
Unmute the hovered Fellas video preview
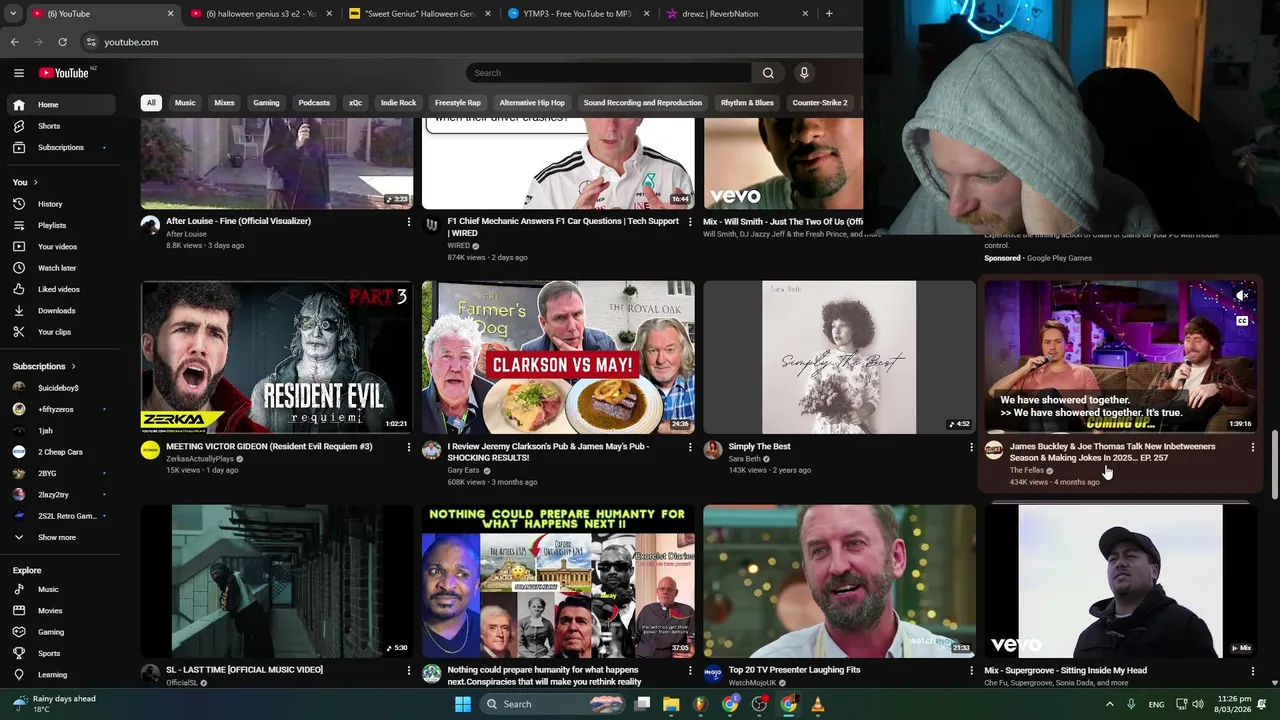pyautogui.click(x=1242, y=296)
